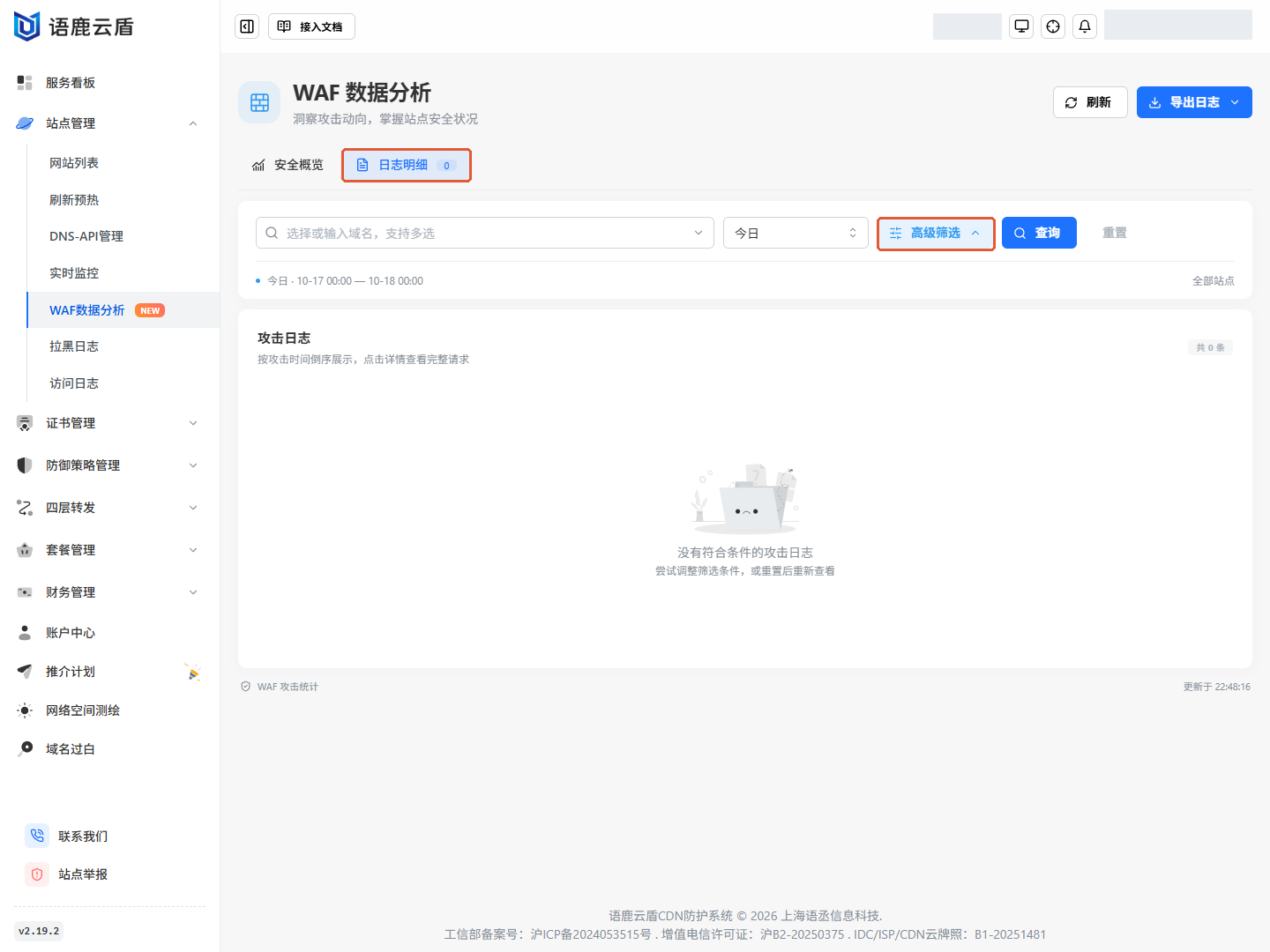
Task: Click the 防御策略管理 shield icon
Action: pyautogui.click(x=25, y=465)
